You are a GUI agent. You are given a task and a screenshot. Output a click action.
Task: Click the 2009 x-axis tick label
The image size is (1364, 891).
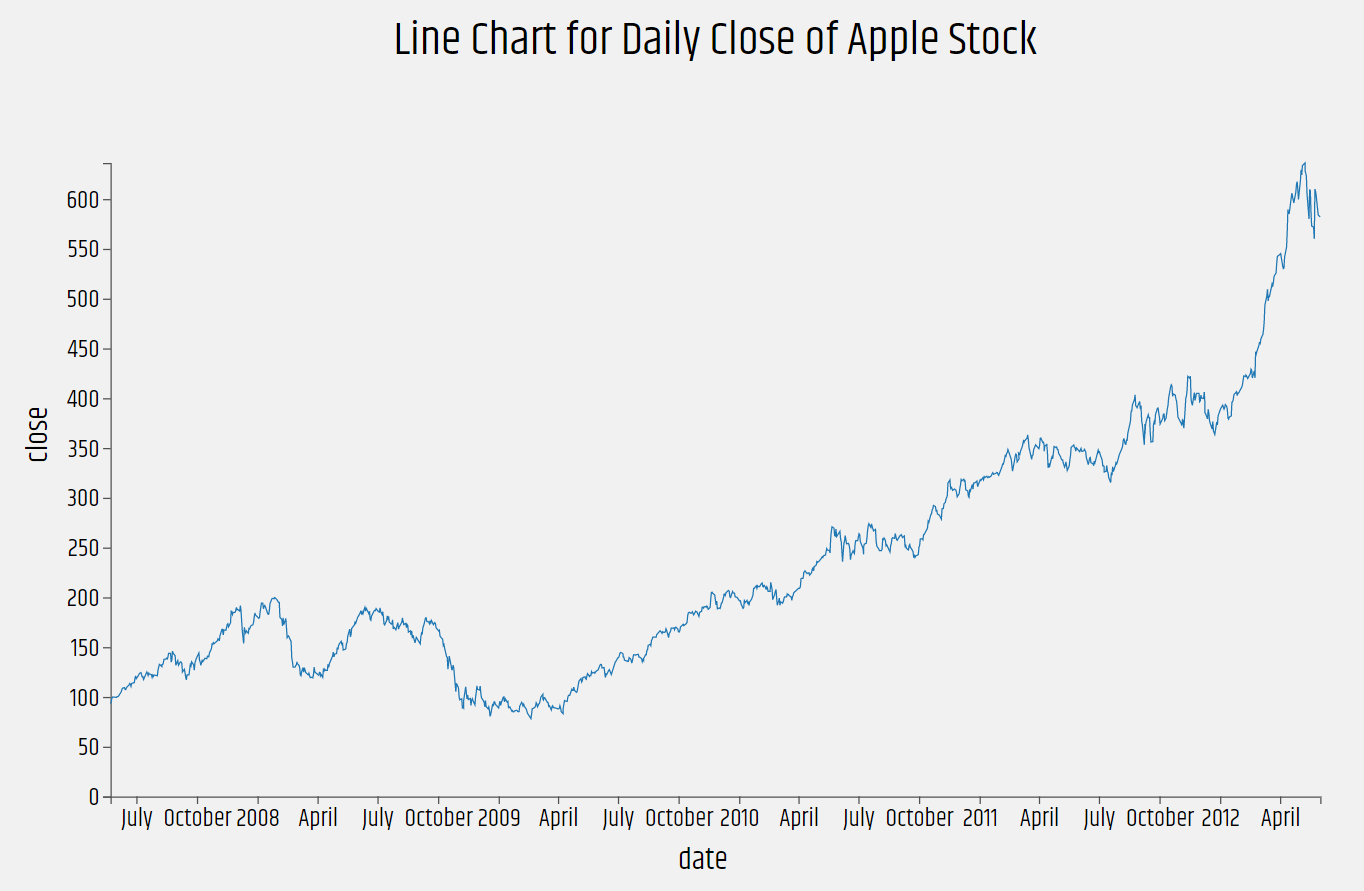click(499, 818)
